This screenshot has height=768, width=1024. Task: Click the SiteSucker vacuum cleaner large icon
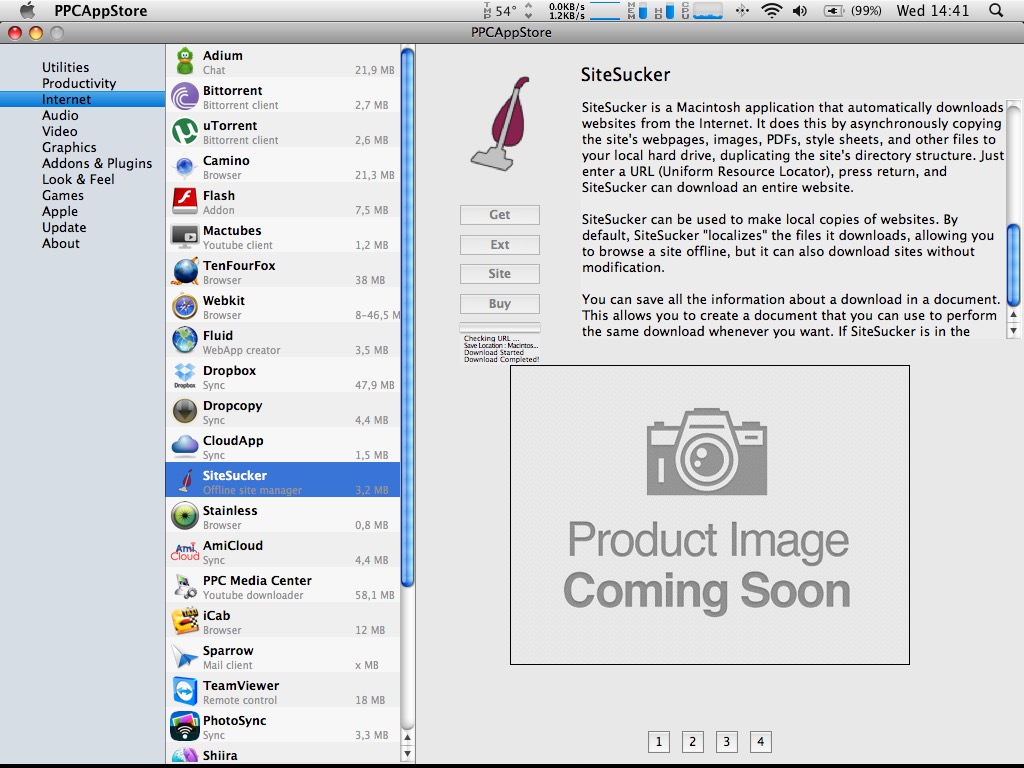[502, 123]
